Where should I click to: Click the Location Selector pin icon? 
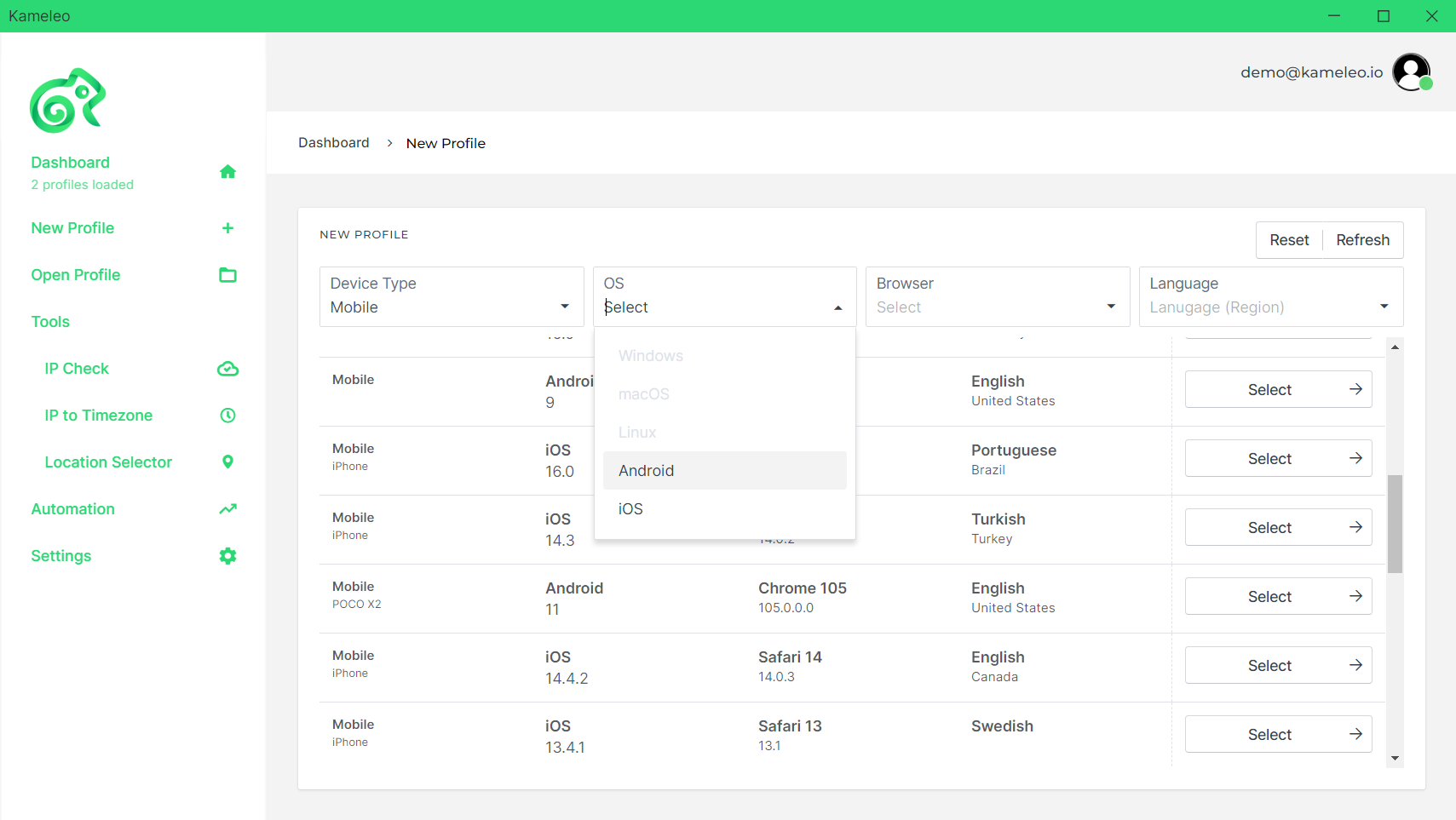[x=227, y=462]
